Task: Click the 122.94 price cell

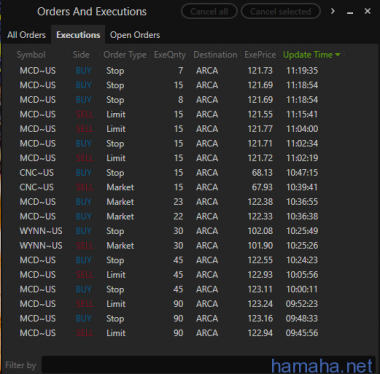Action: [x=260, y=333]
